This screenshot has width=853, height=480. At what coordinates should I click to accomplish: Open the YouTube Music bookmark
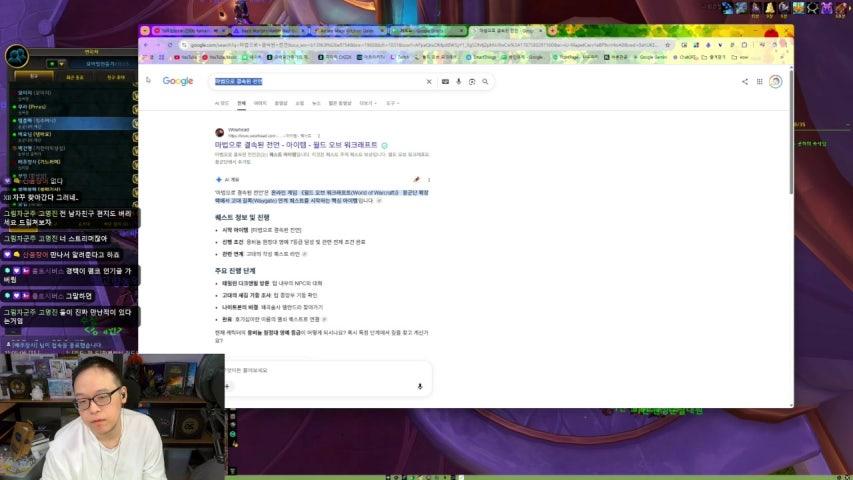tap(220, 57)
